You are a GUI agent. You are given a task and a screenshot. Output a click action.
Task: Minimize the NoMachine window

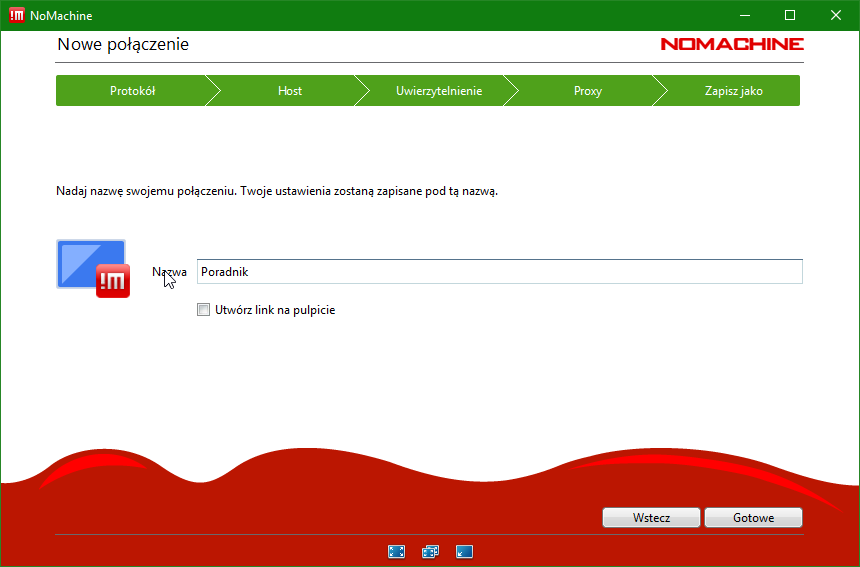point(743,15)
